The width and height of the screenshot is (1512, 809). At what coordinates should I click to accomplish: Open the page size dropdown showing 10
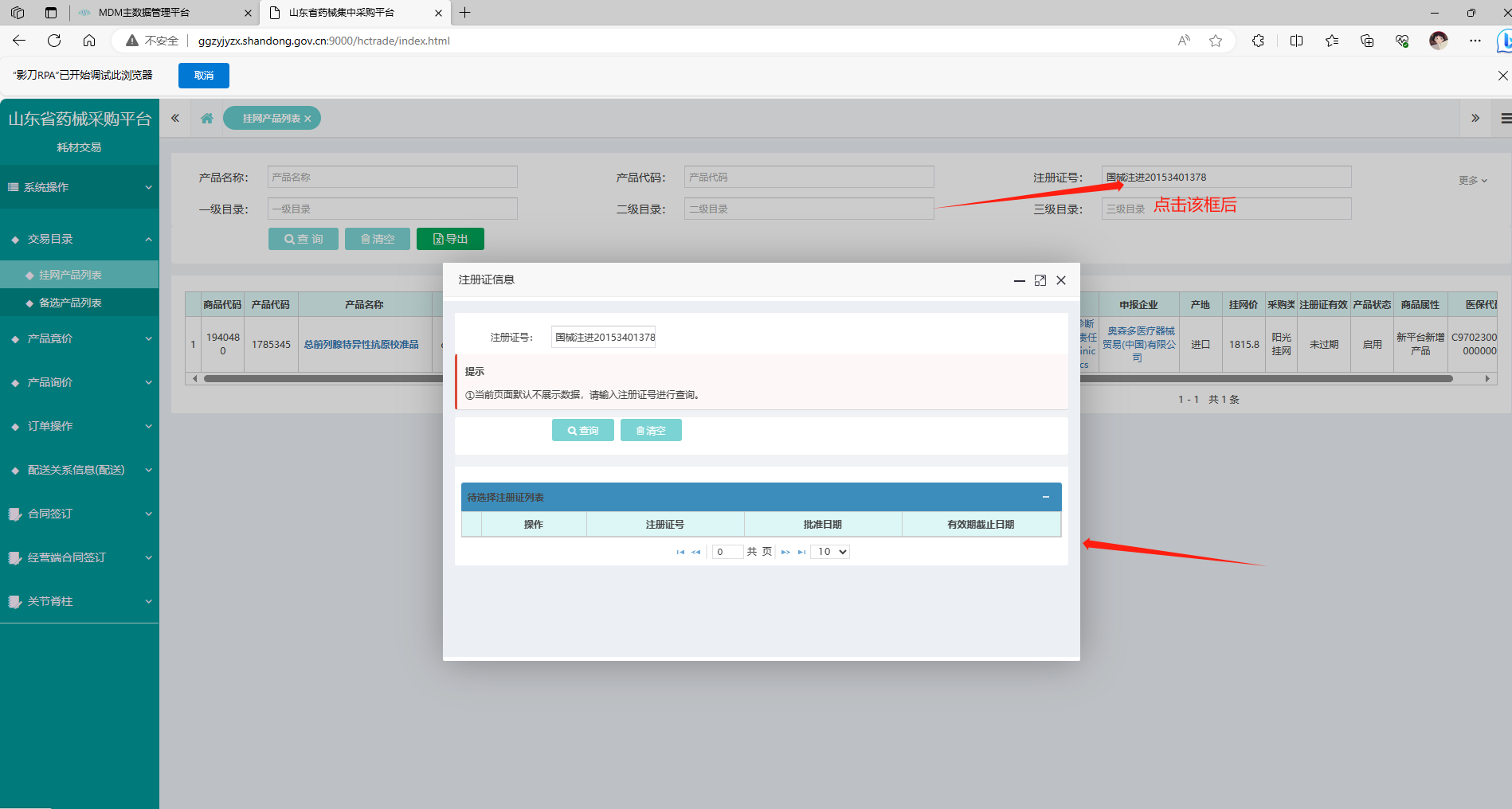830,552
